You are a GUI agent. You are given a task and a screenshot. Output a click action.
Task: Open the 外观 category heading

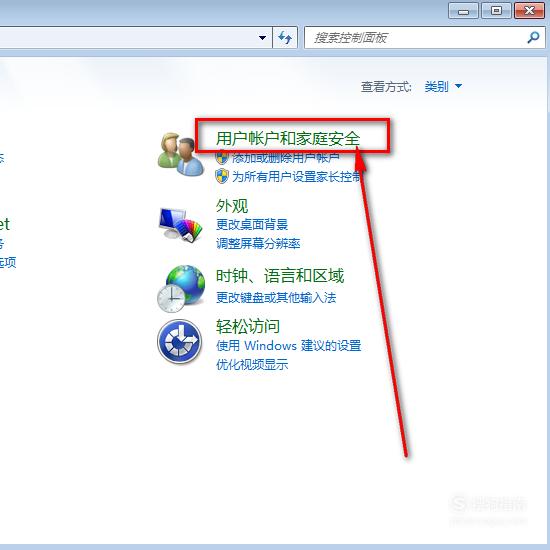point(232,206)
